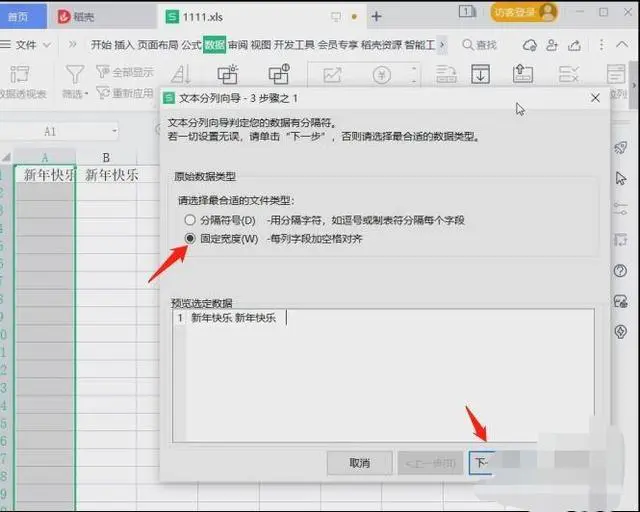The height and width of the screenshot is (512, 640).
Task: Click the help question mark sidebar icon
Action: point(620,271)
